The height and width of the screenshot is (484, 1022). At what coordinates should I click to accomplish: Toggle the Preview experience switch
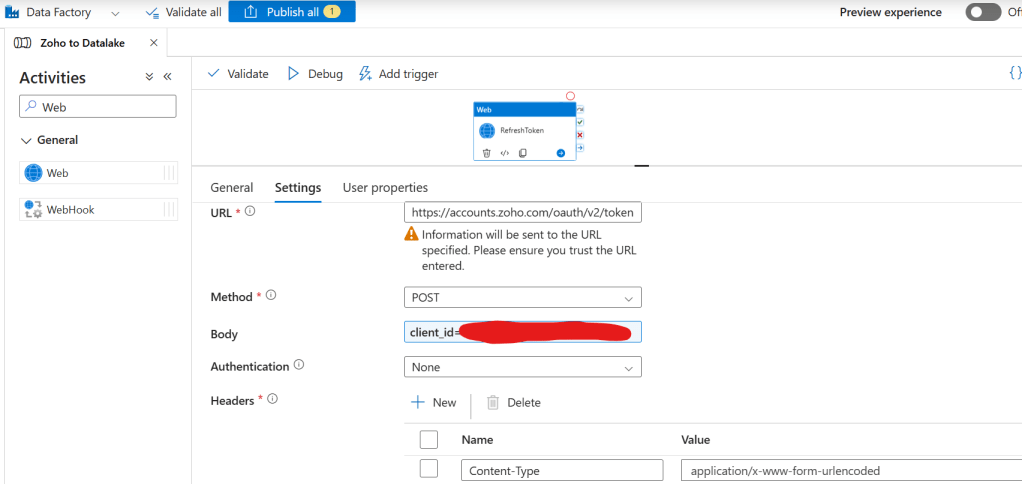point(983,12)
